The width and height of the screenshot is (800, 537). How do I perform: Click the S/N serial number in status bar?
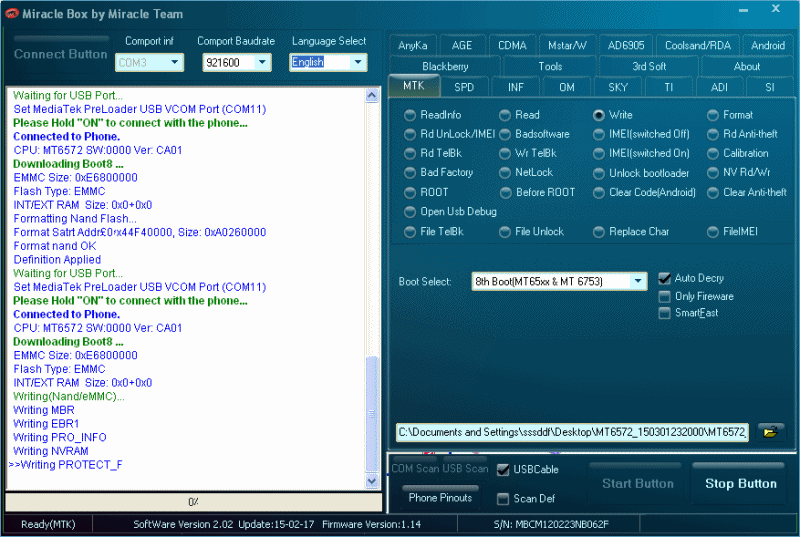pos(551,524)
